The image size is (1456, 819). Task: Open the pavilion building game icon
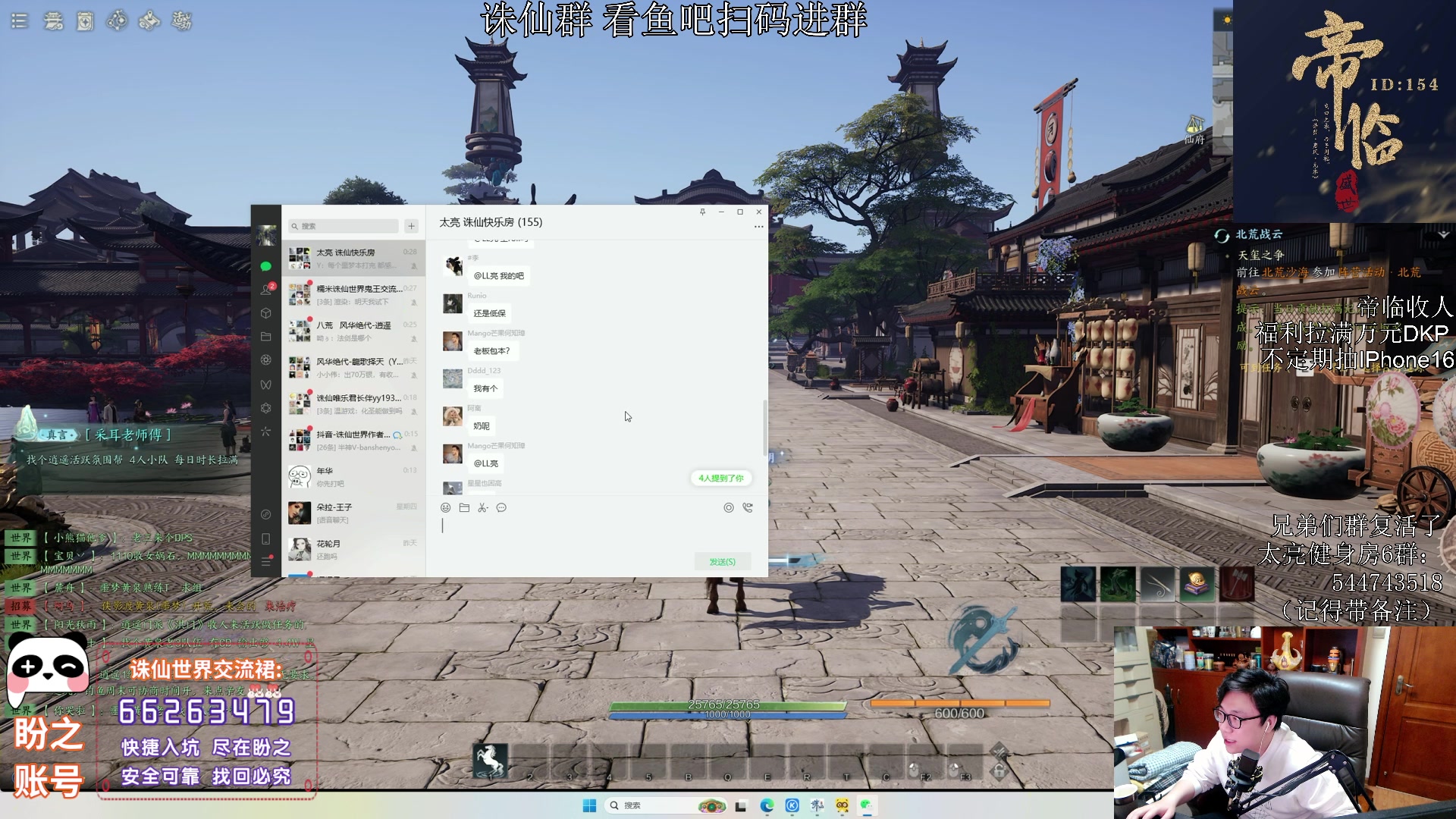point(53,21)
